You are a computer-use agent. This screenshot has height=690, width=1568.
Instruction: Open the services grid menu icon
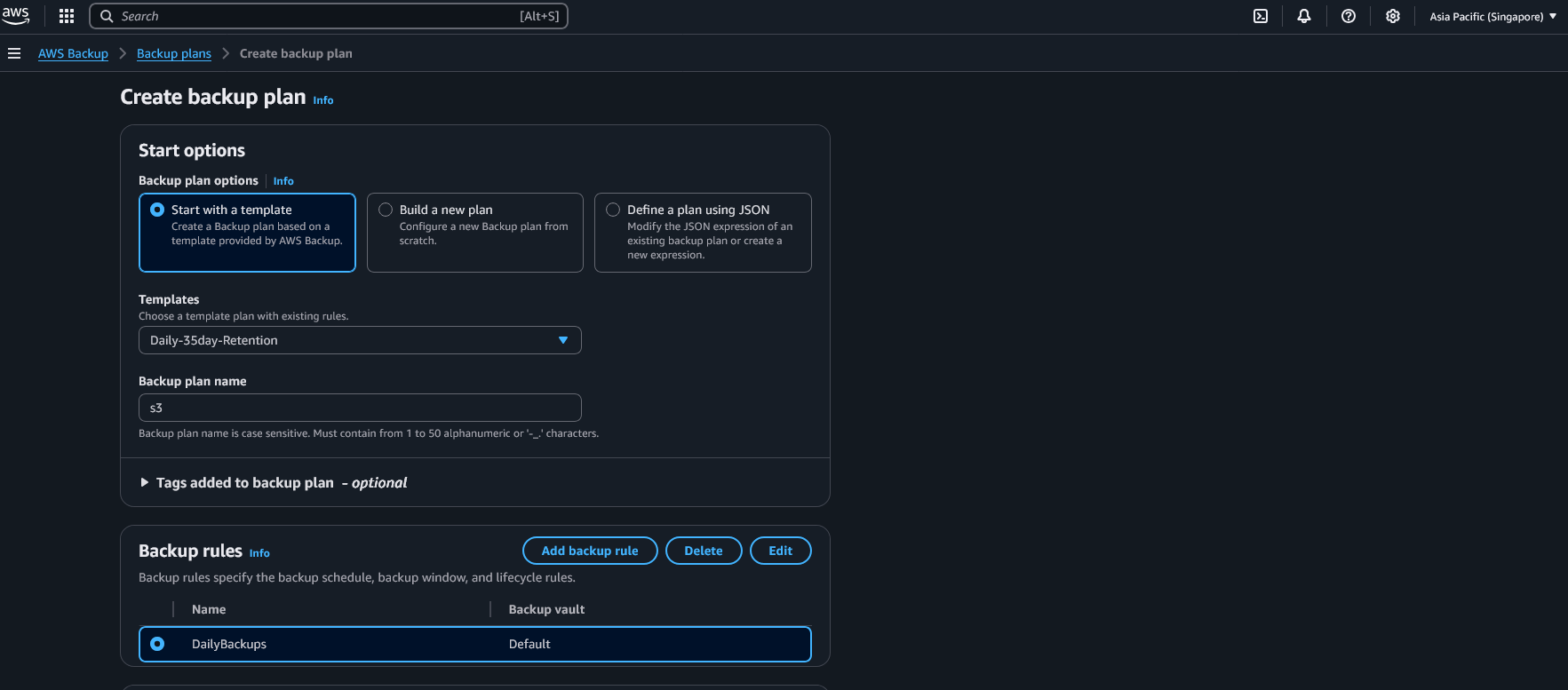coord(67,16)
